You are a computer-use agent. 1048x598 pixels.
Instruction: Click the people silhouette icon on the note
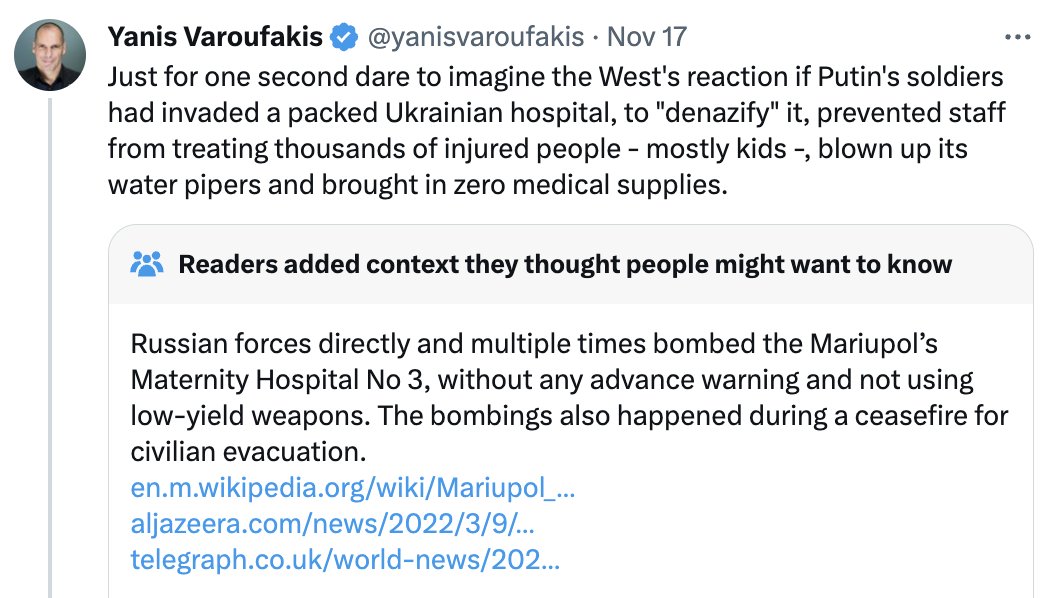[x=146, y=264]
